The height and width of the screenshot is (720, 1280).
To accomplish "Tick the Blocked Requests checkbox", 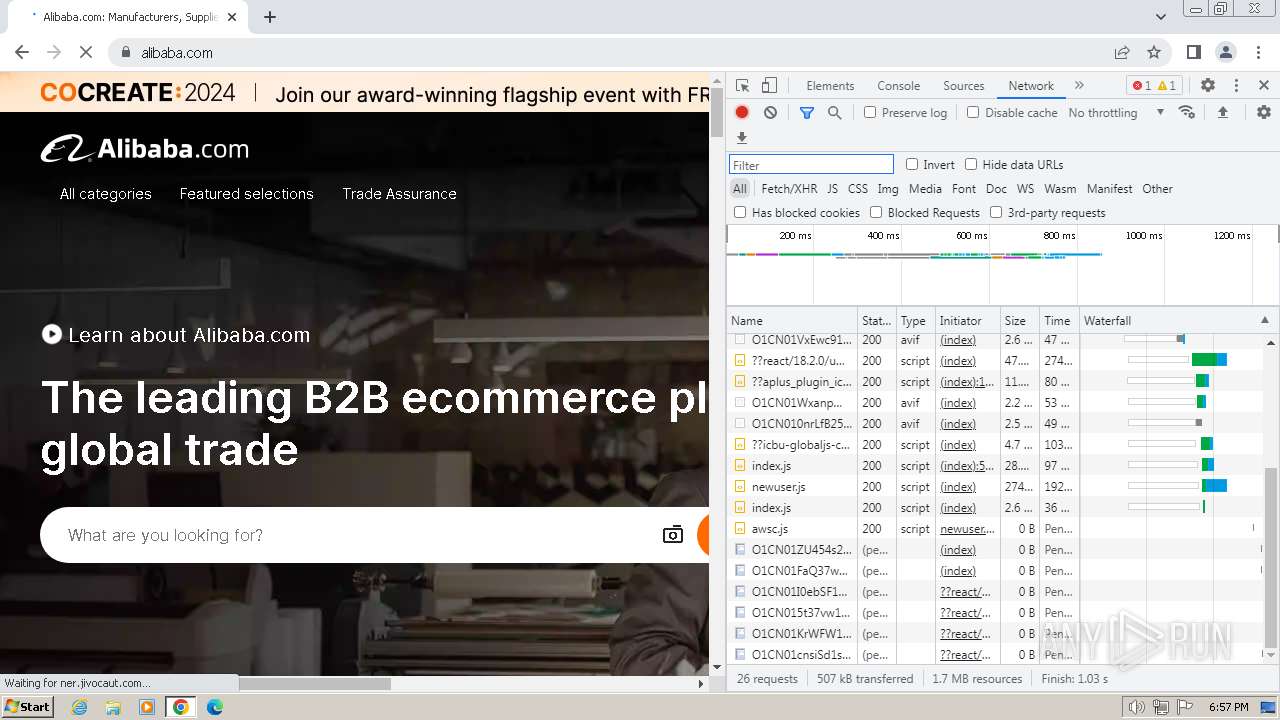I will coord(876,212).
